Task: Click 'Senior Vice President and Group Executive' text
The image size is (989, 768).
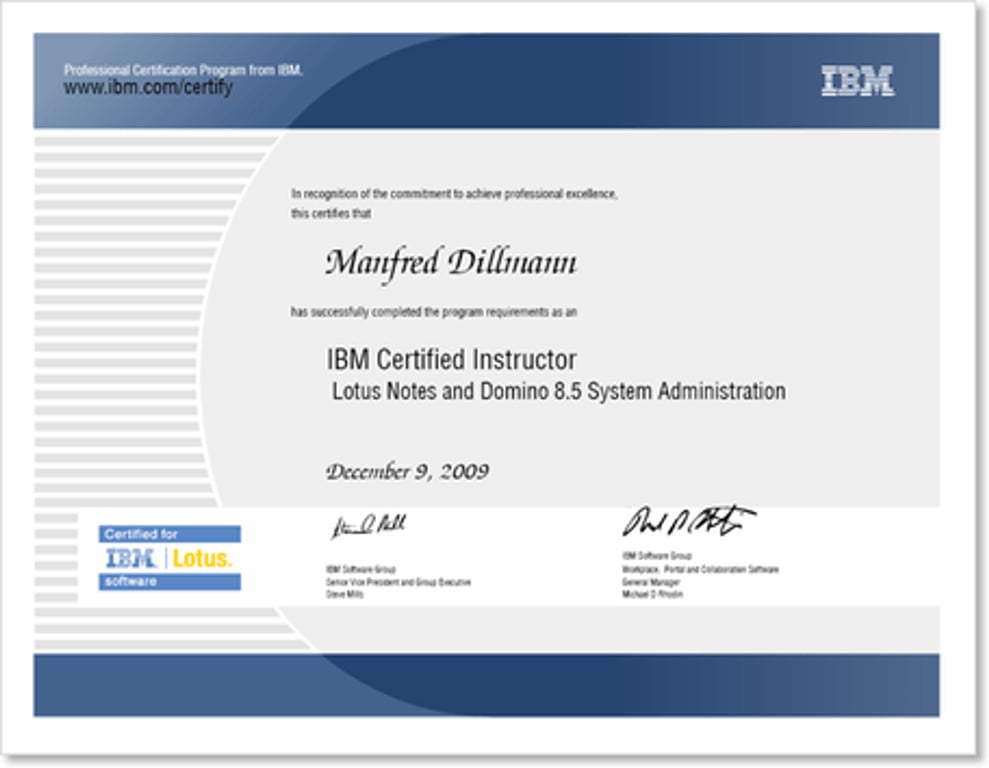Action: click(x=399, y=582)
